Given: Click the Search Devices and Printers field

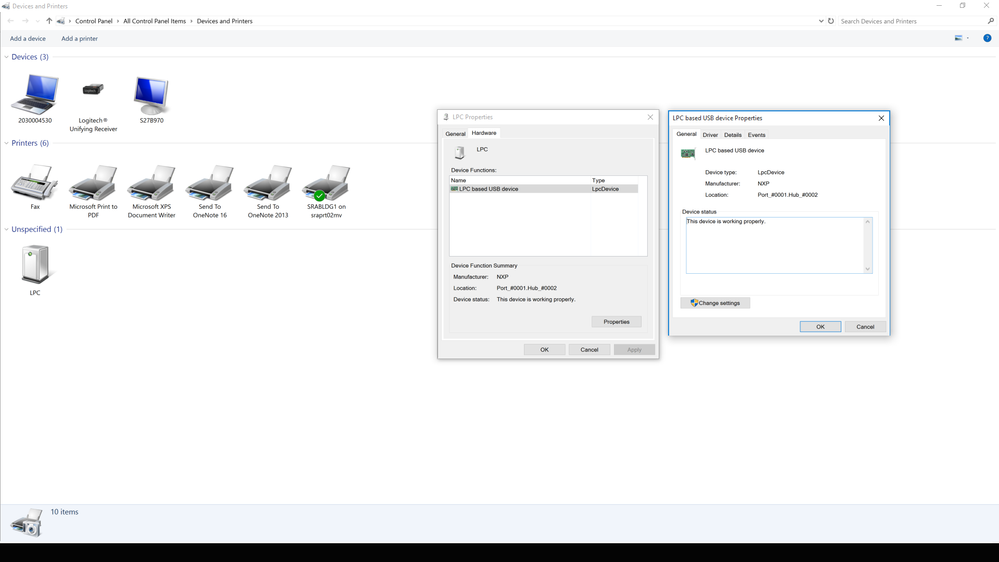Looking at the screenshot, I should point(911,21).
